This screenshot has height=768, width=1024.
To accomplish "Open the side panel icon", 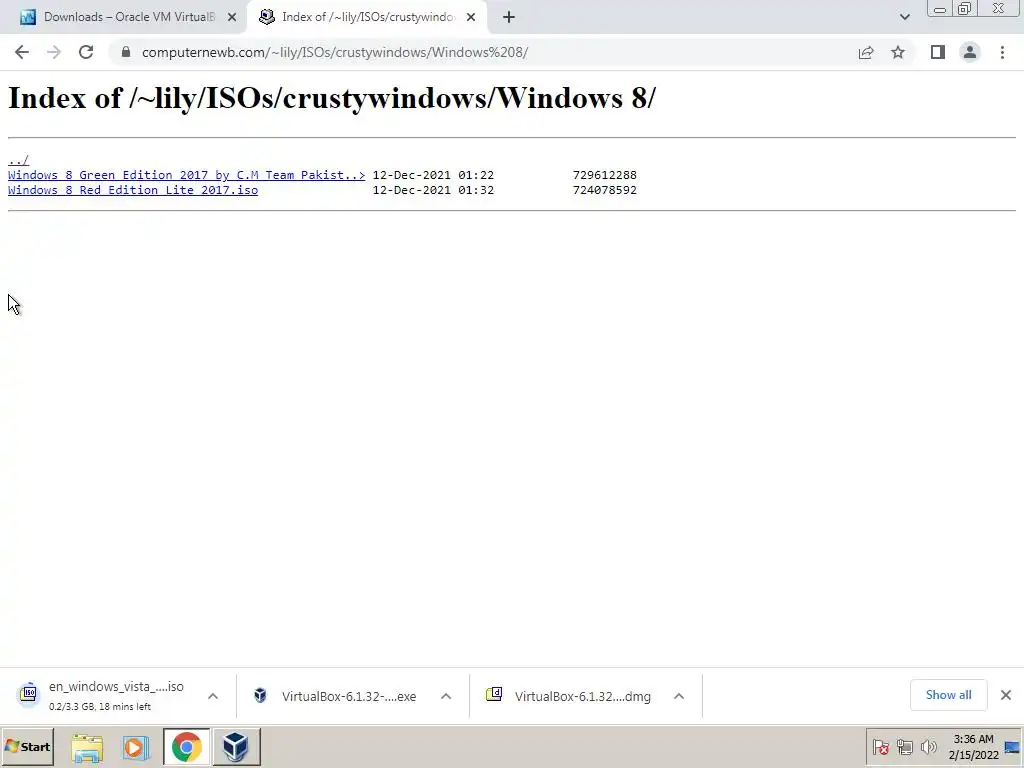I will tap(938, 52).
